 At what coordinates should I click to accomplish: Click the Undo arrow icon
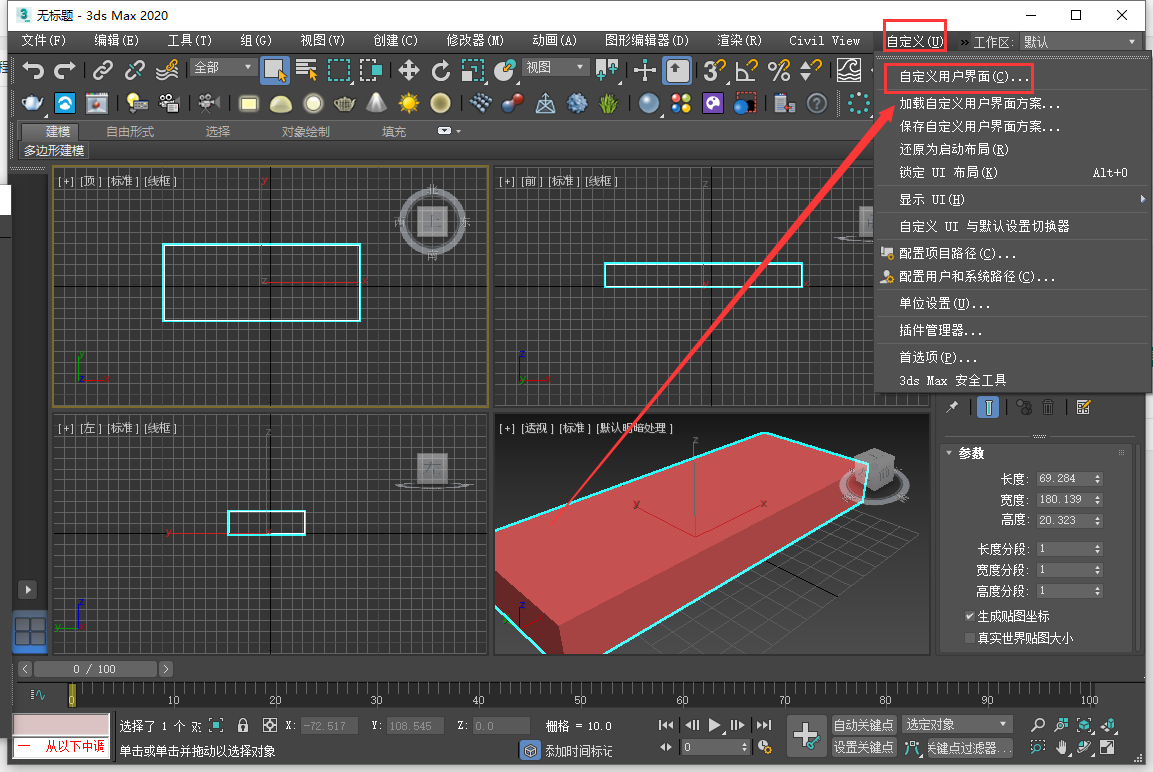pyautogui.click(x=33, y=70)
